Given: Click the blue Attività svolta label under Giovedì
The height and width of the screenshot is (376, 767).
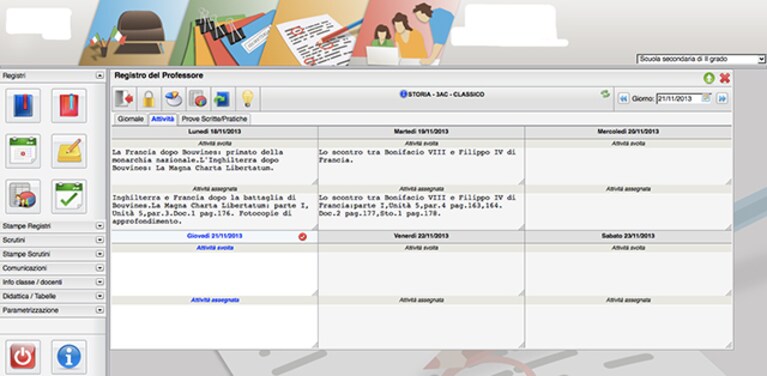Looking at the screenshot, I should [x=215, y=248].
